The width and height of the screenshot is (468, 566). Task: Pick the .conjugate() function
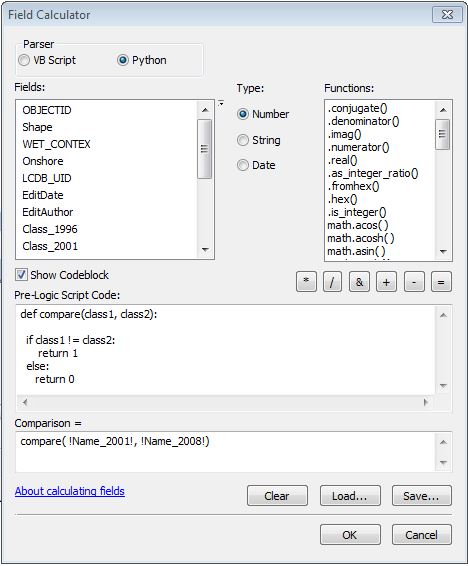(x=357, y=108)
